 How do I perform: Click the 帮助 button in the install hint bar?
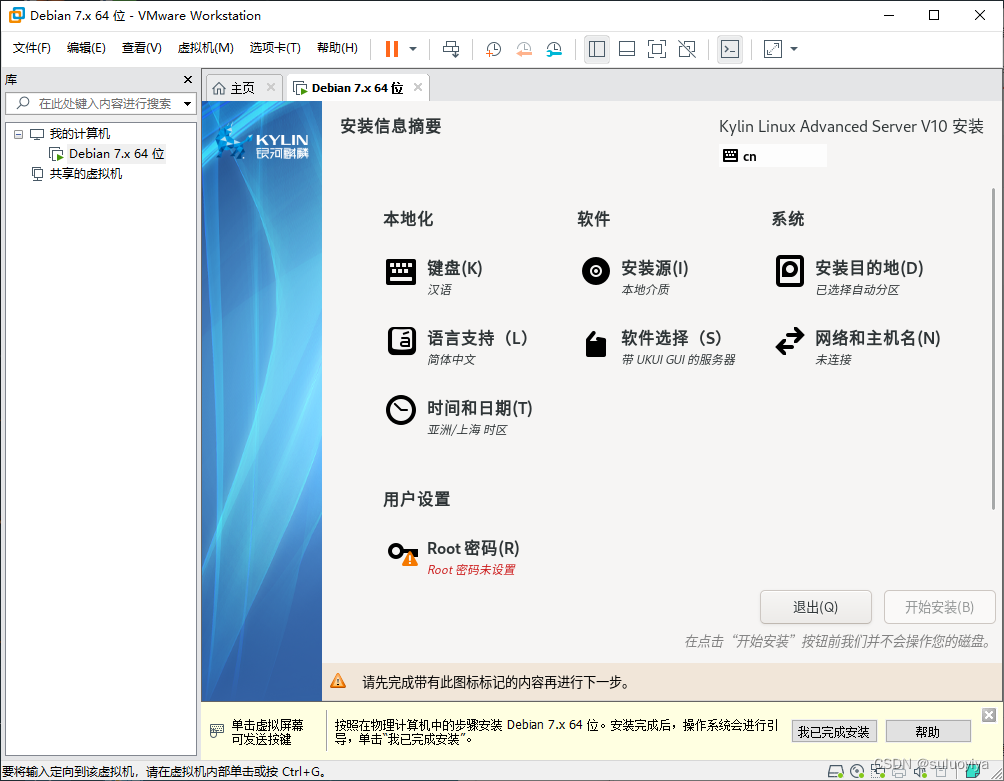coord(927,731)
